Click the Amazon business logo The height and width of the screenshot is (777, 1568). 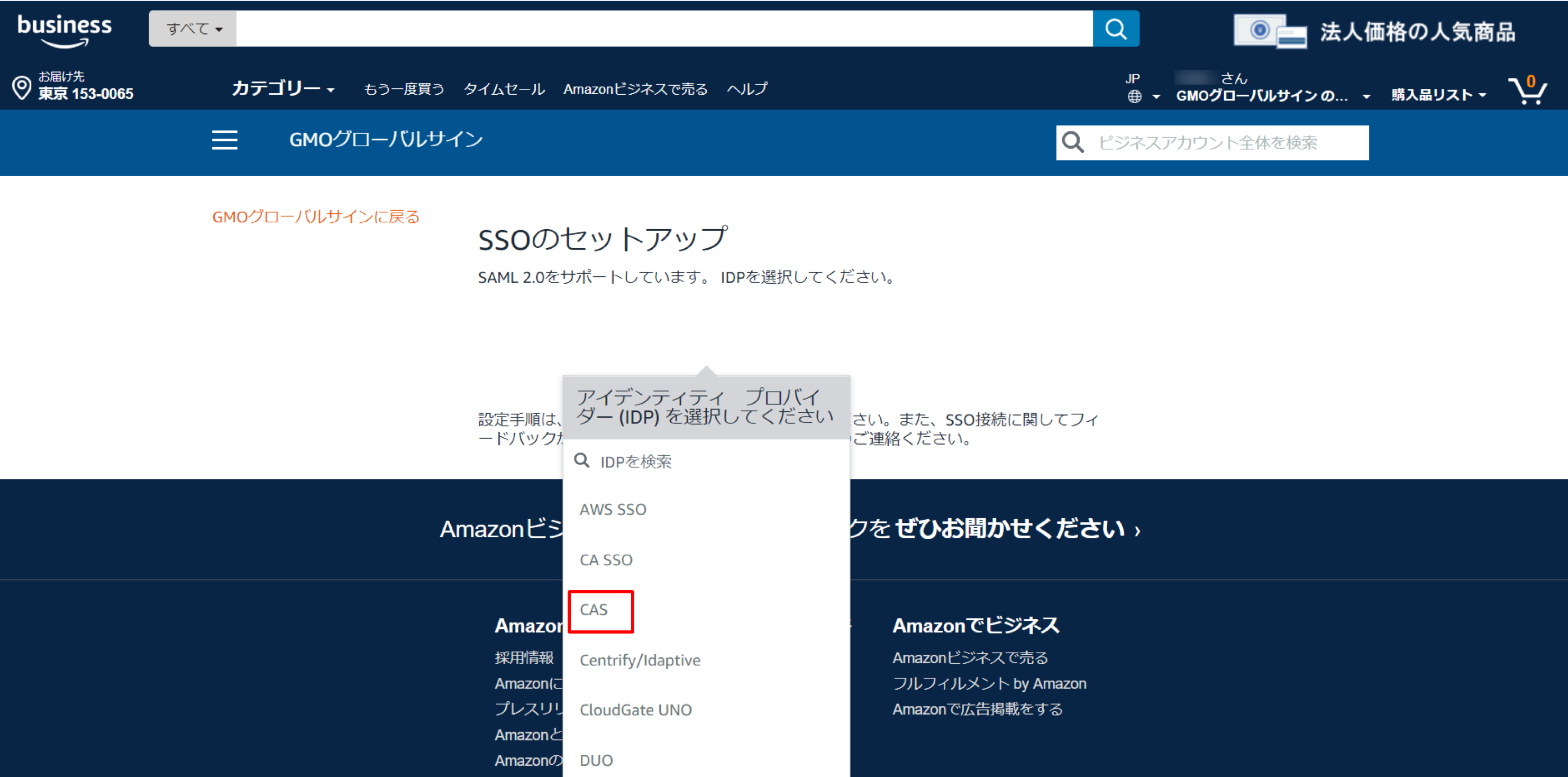(x=65, y=31)
